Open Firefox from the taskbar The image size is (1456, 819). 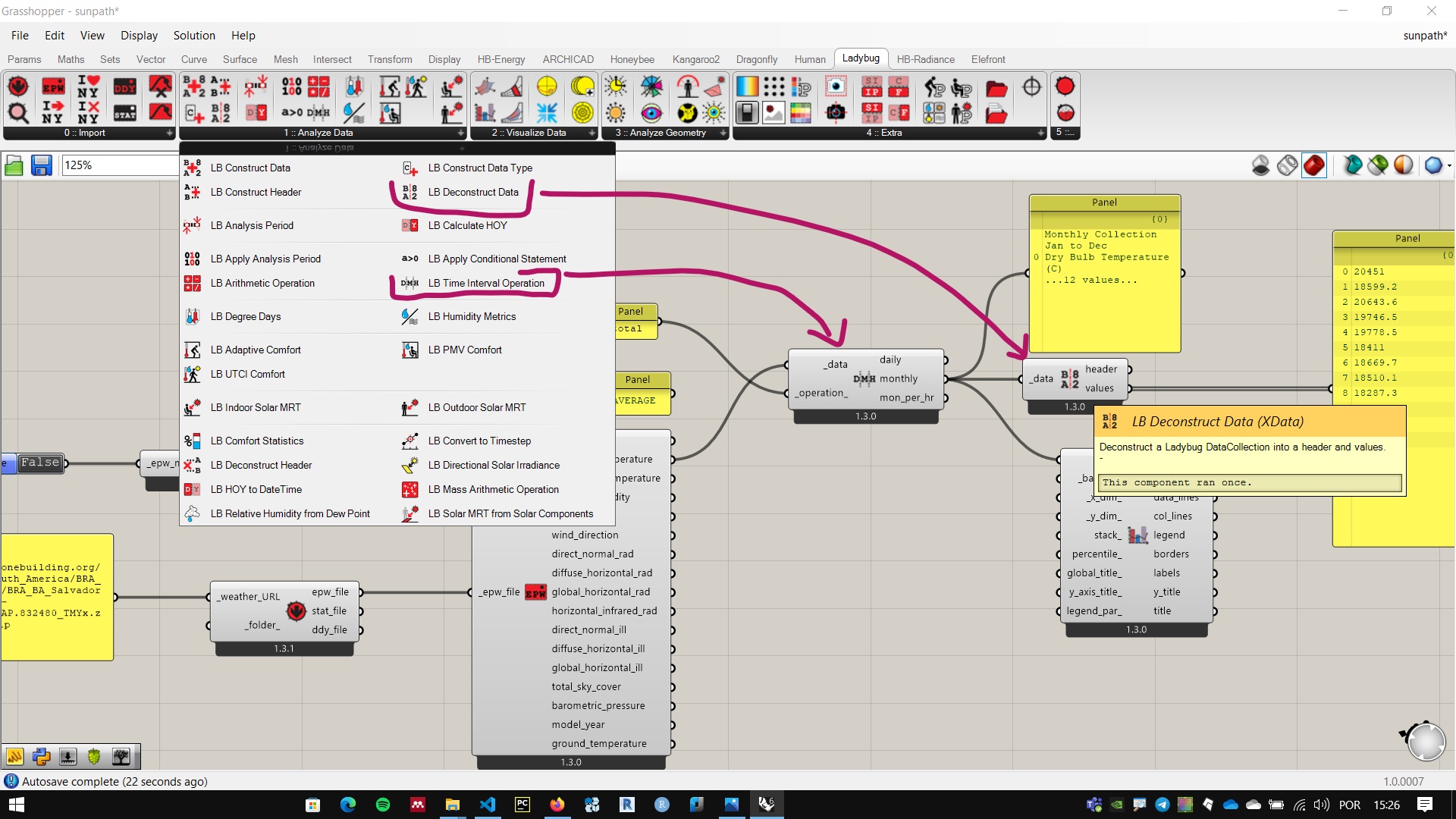[557, 805]
